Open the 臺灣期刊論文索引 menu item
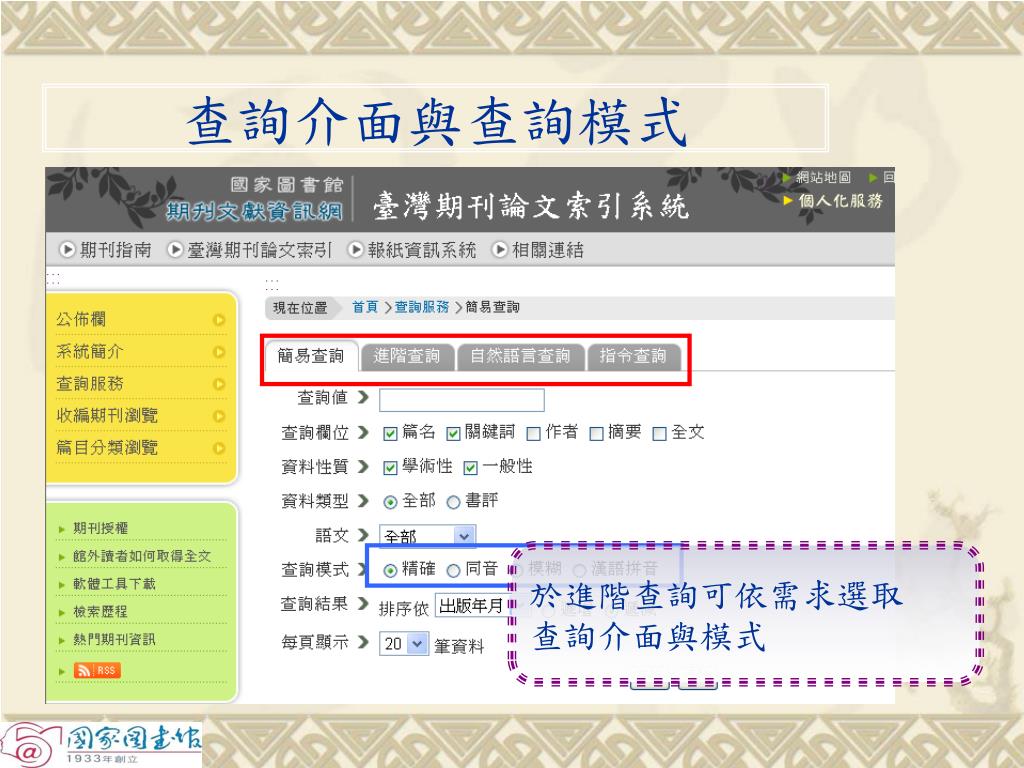1024x768 pixels. [260, 250]
